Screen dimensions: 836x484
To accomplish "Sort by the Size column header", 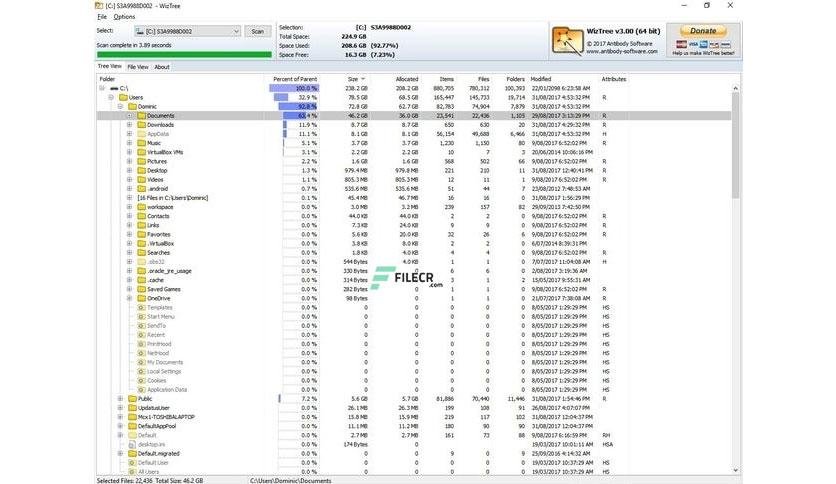I will [x=353, y=79].
